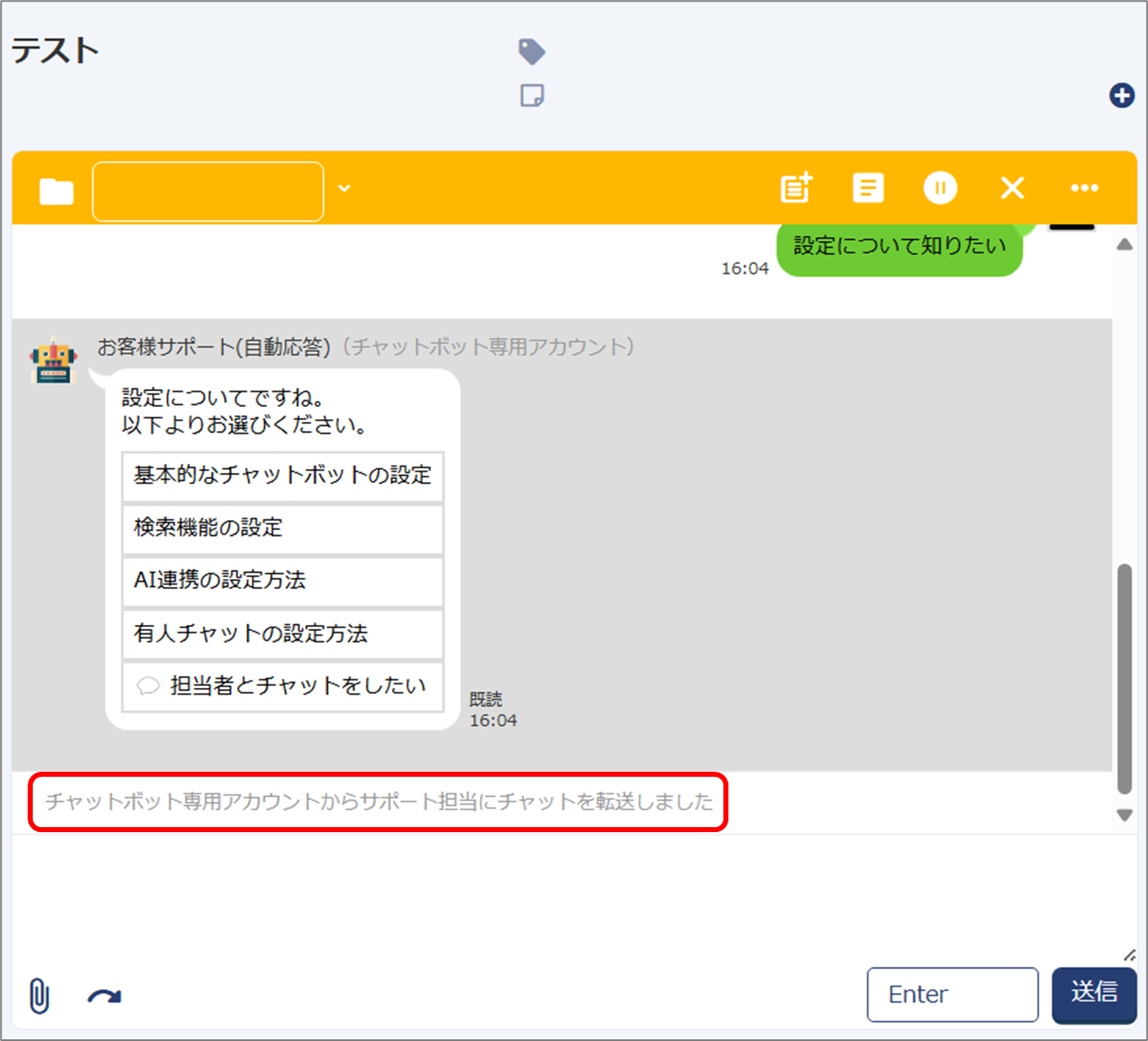Click the tag icon beside the テスト title
The width and height of the screenshot is (1148, 1041).
tap(532, 52)
